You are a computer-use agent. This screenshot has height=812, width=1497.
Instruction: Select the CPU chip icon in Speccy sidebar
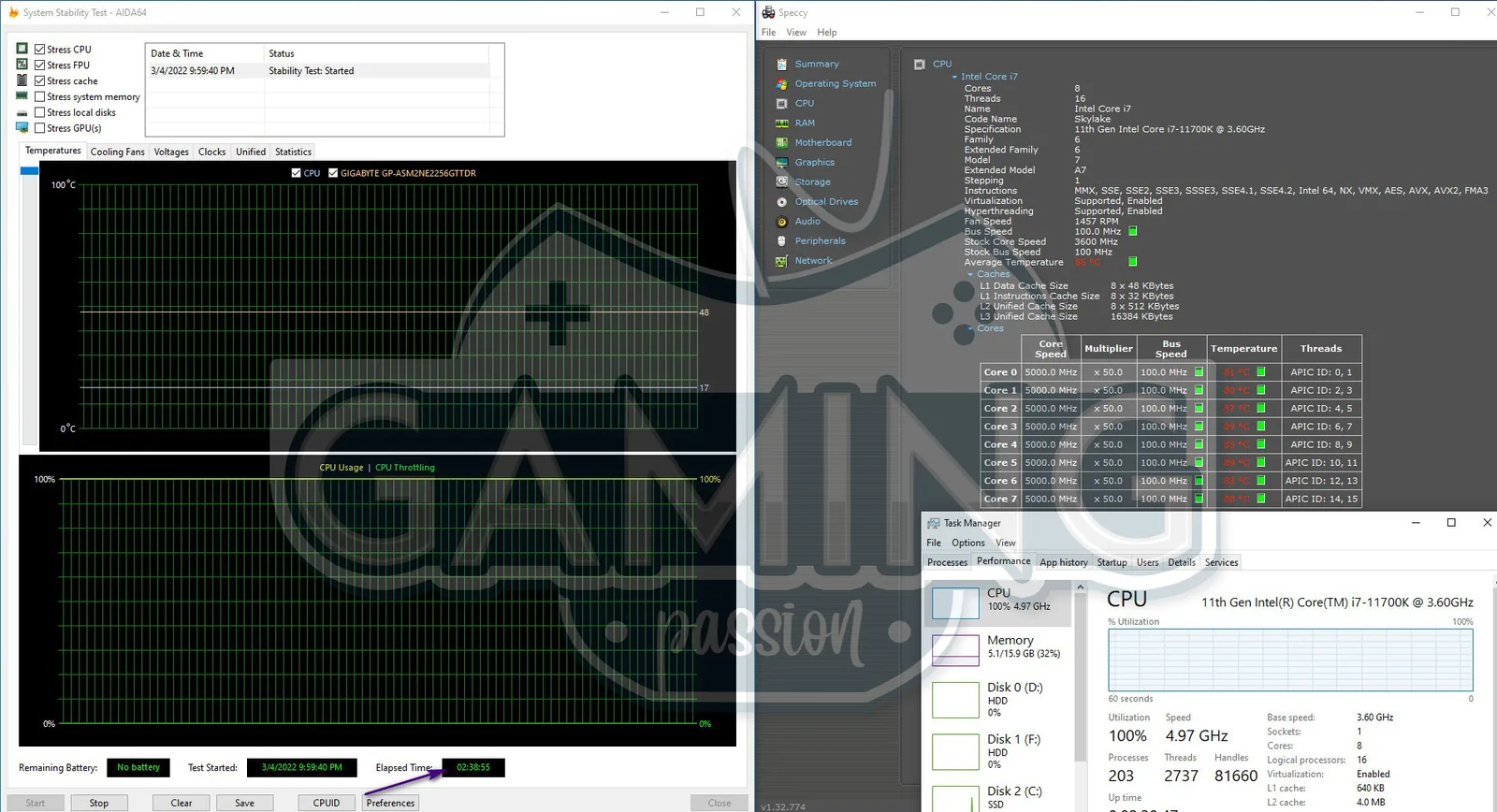coord(781,104)
